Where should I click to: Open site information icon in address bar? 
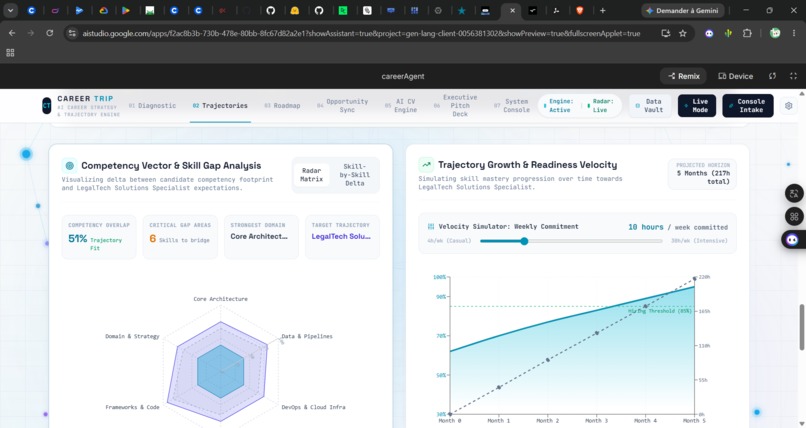(72, 33)
